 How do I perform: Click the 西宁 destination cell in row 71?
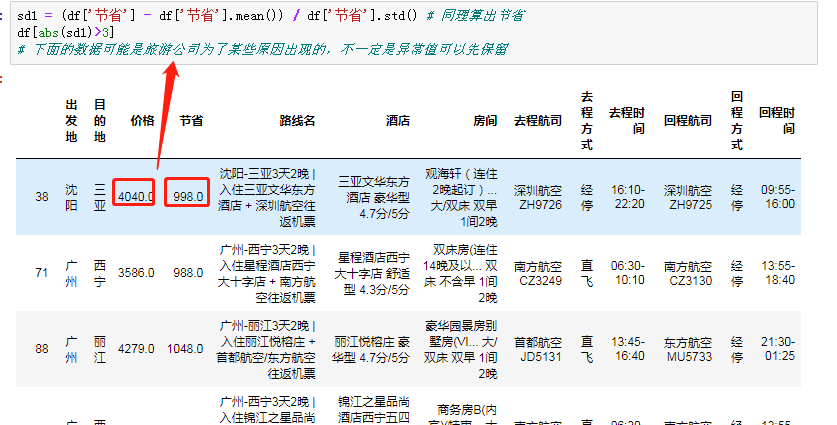pyautogui.click(x=100, y=273)
